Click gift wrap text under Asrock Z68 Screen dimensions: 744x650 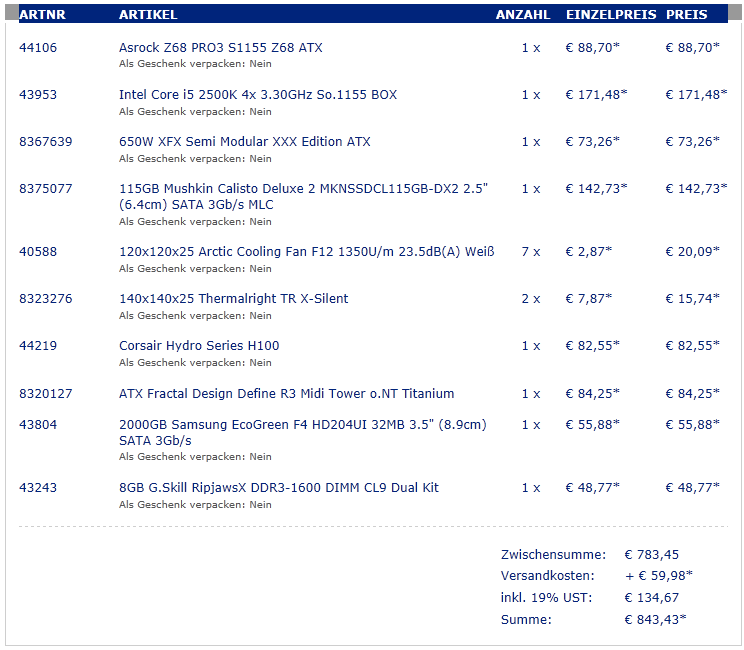[195, 64]
